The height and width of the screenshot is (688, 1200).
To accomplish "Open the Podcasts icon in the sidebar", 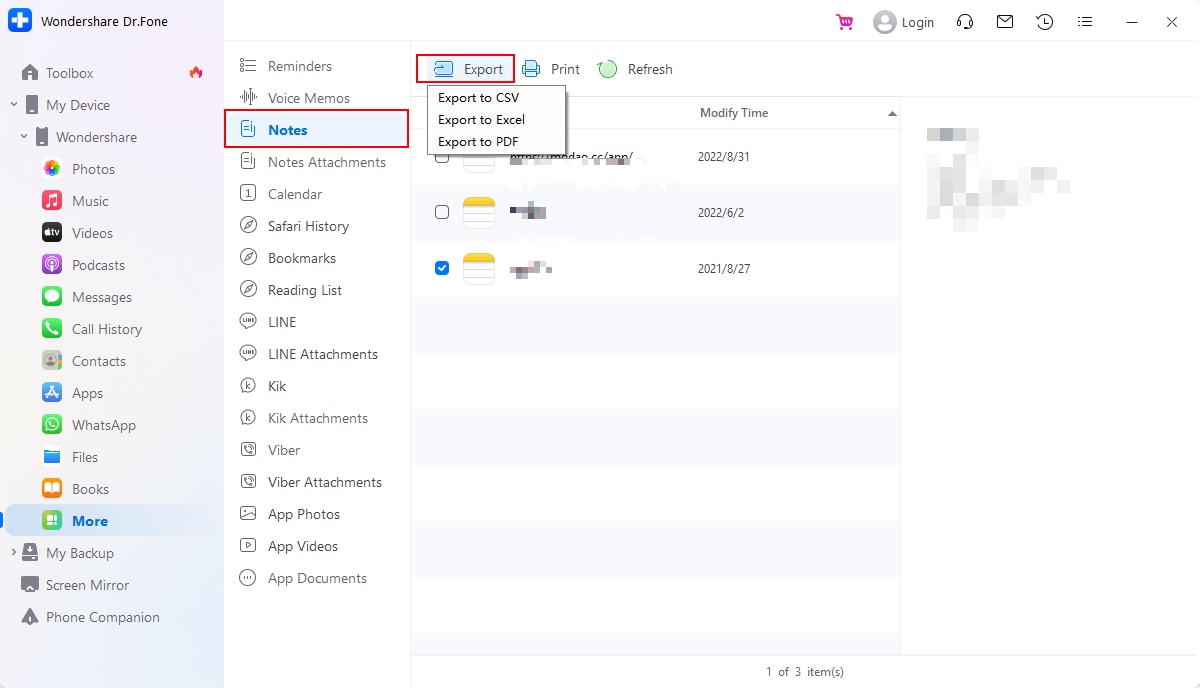I will pyautogui.click(x=52, y=265).
